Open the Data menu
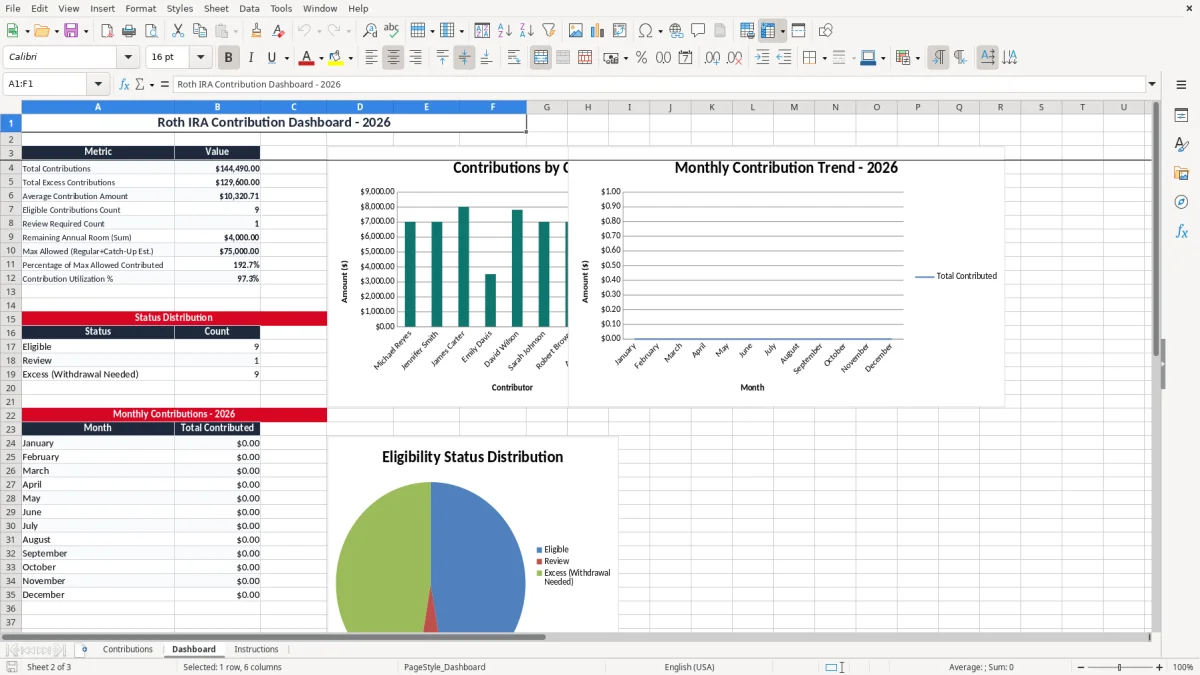The image size is (1200, 675). [249, 8]
